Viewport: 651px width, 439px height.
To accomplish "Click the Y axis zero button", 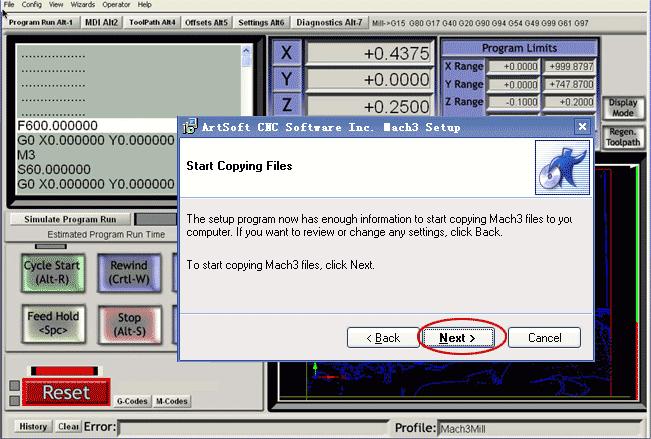I will click(x=286, y=79).
